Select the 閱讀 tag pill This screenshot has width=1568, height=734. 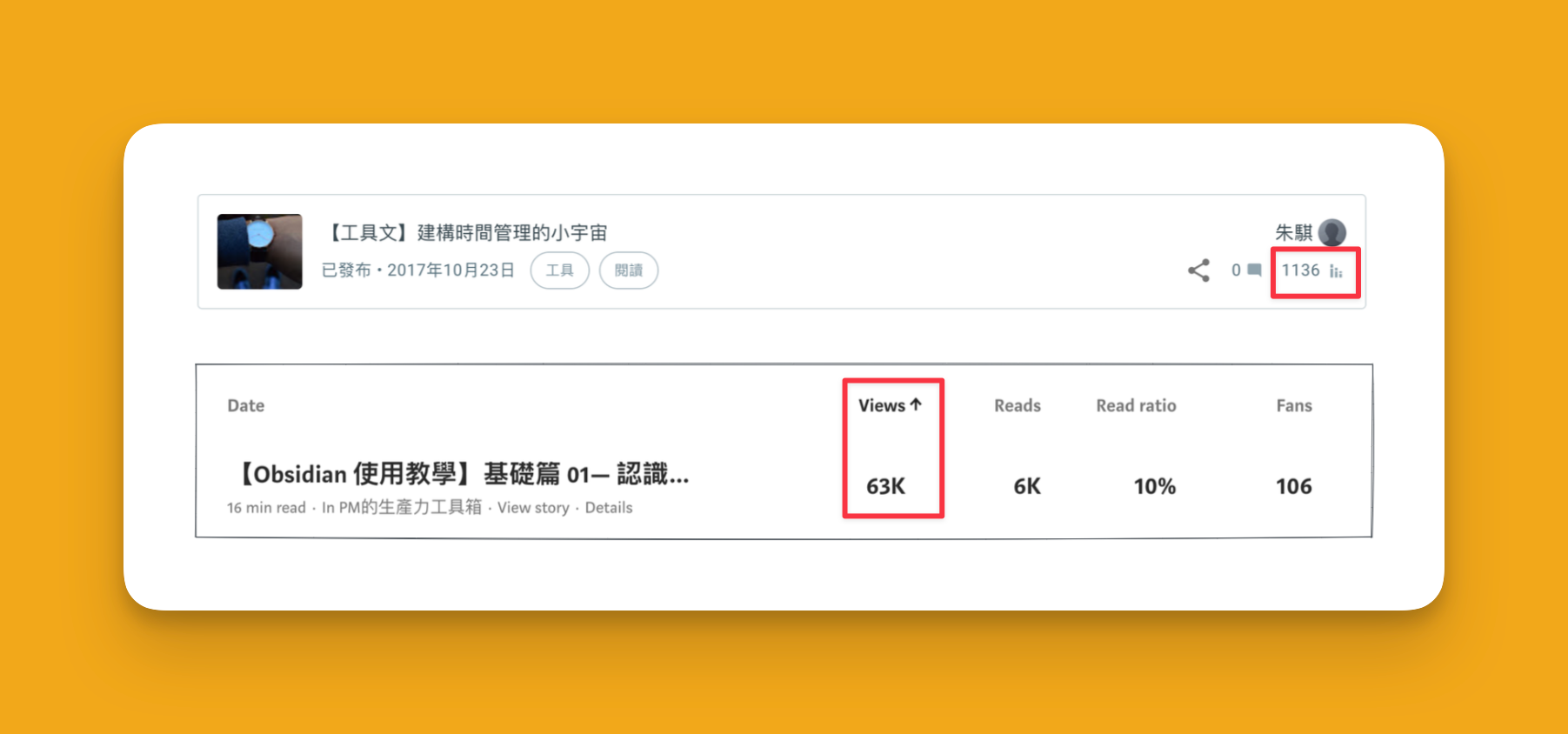click(x=629, y=270)
